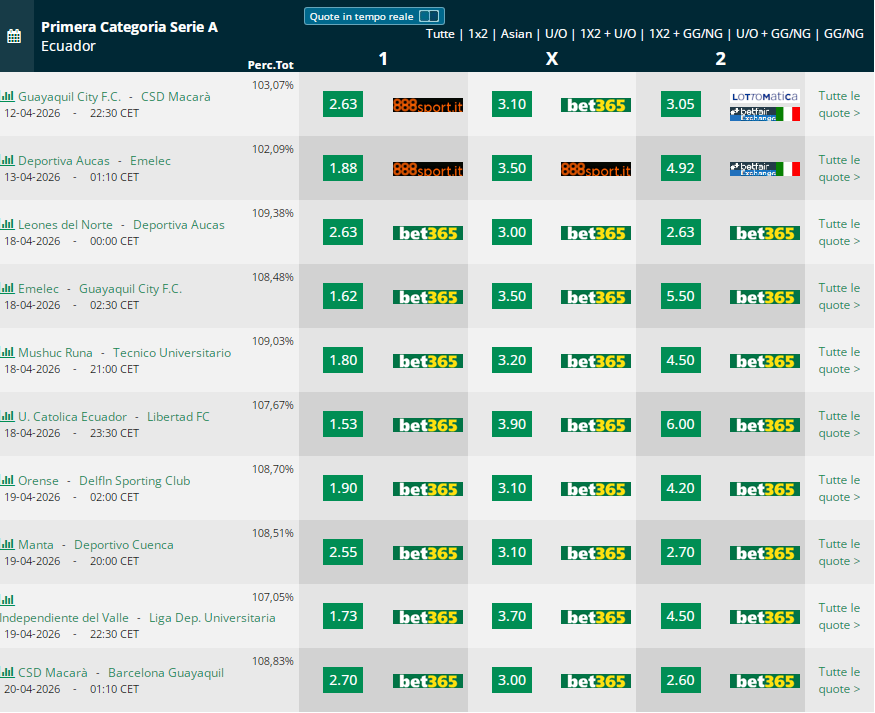The height and width of the screenshot is (713, 875).
Task: Open stats chart icon for Guayaquil City match
Action: tap(7, 96)
